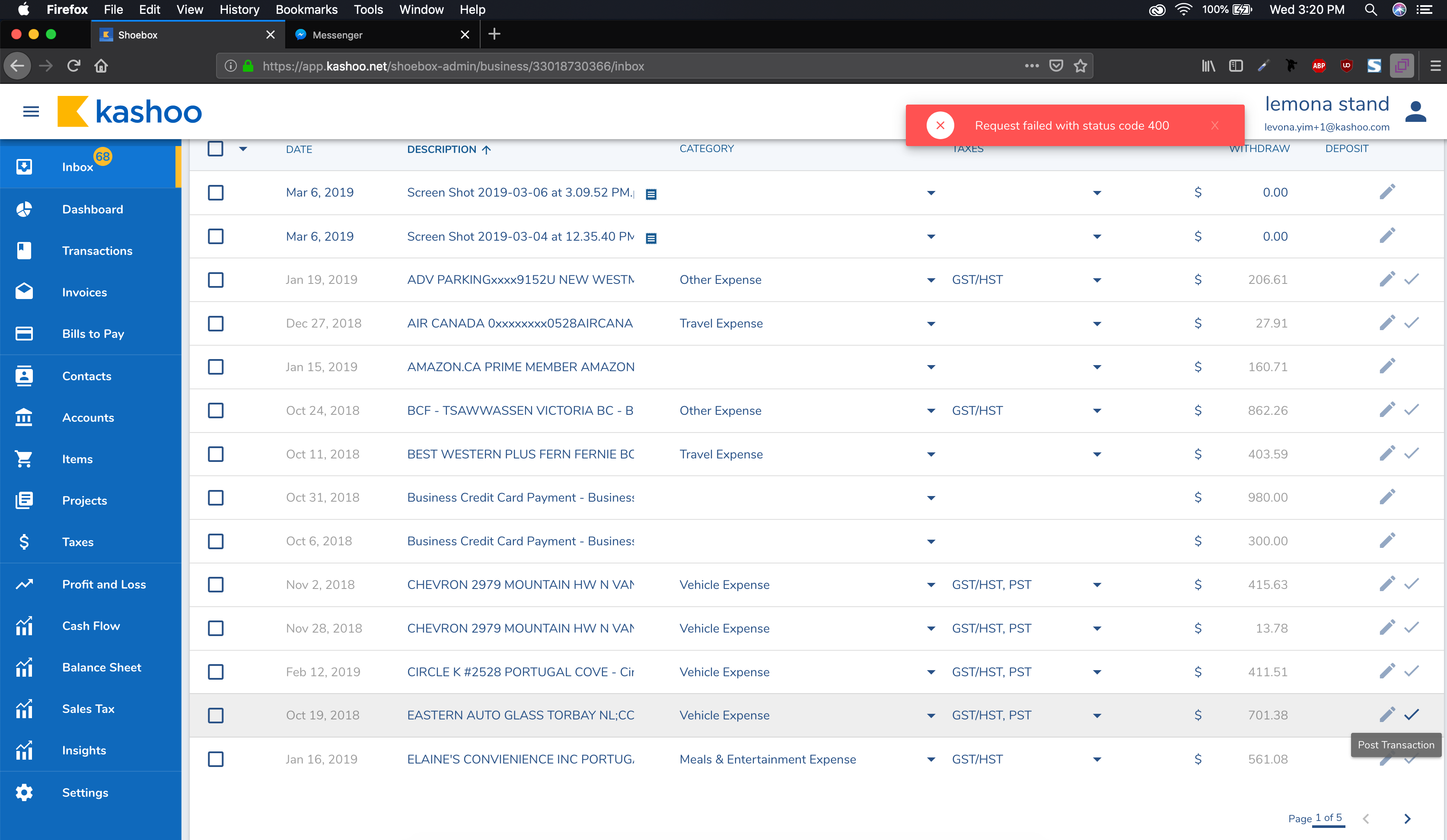
Task: Open Transactions in the sidebar
Action: click(97, 251)
